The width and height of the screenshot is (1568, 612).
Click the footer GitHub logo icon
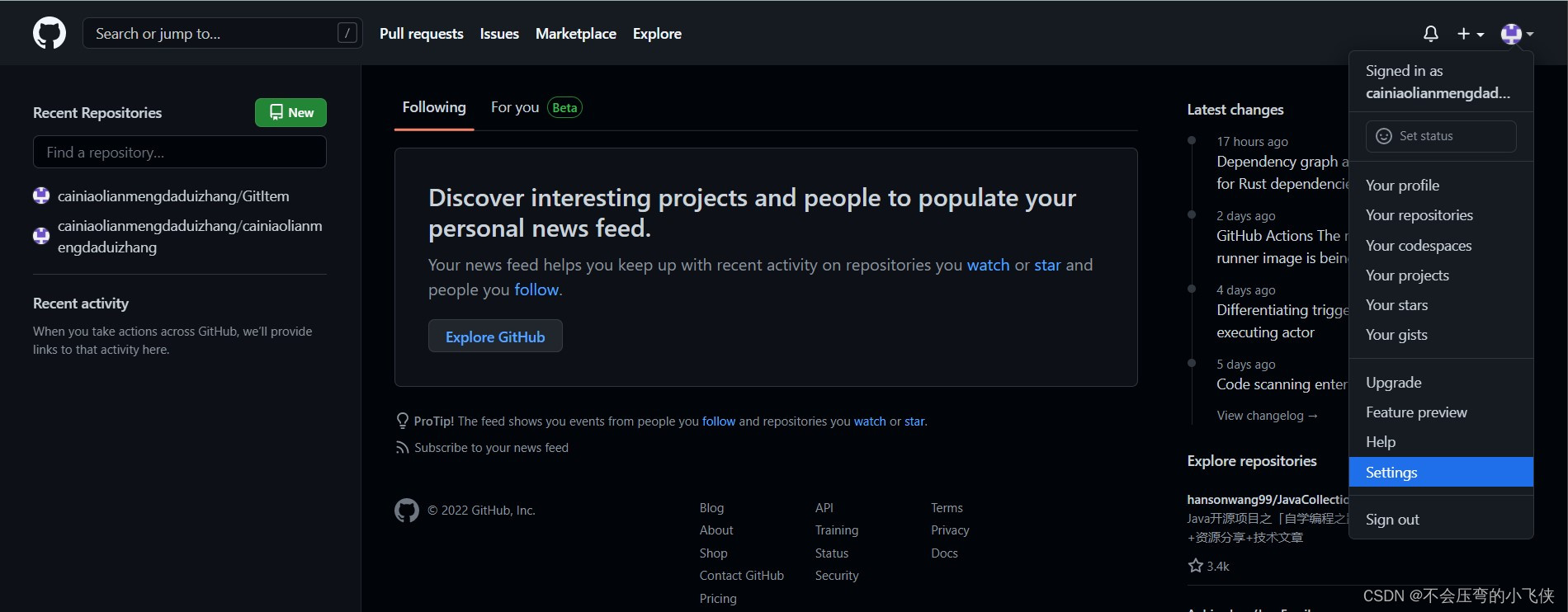coord(407,511)
